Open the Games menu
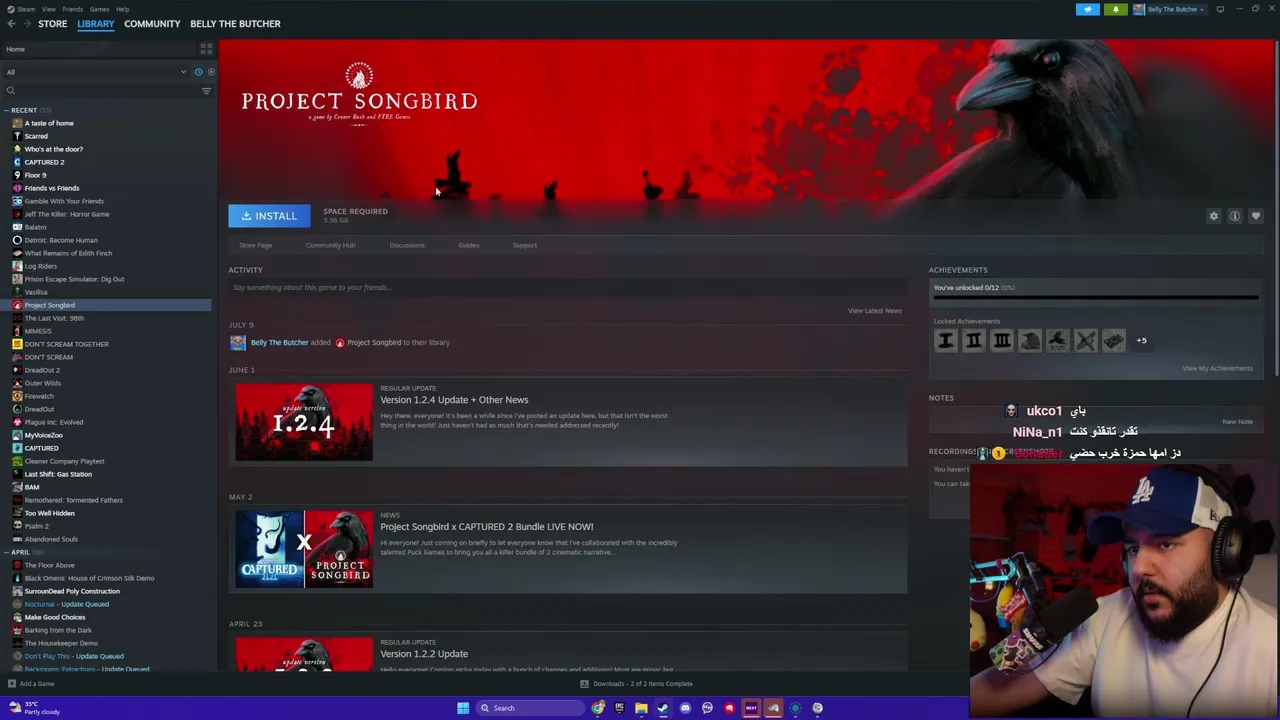Image resolution: width=1280 pixels, height=720 pixels. [99, 9]
